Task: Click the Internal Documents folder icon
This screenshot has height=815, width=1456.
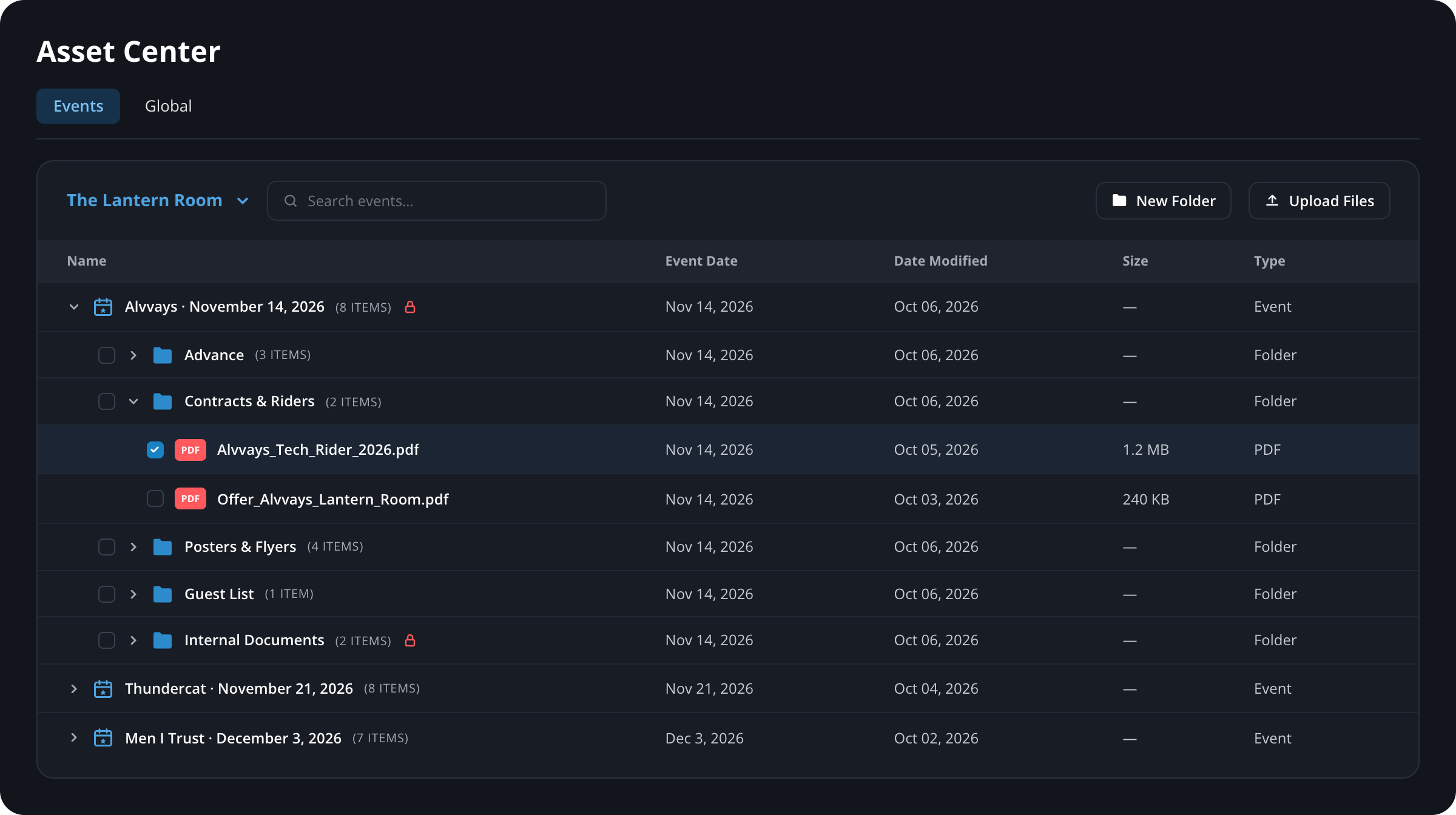Action: tap(163, 640)
